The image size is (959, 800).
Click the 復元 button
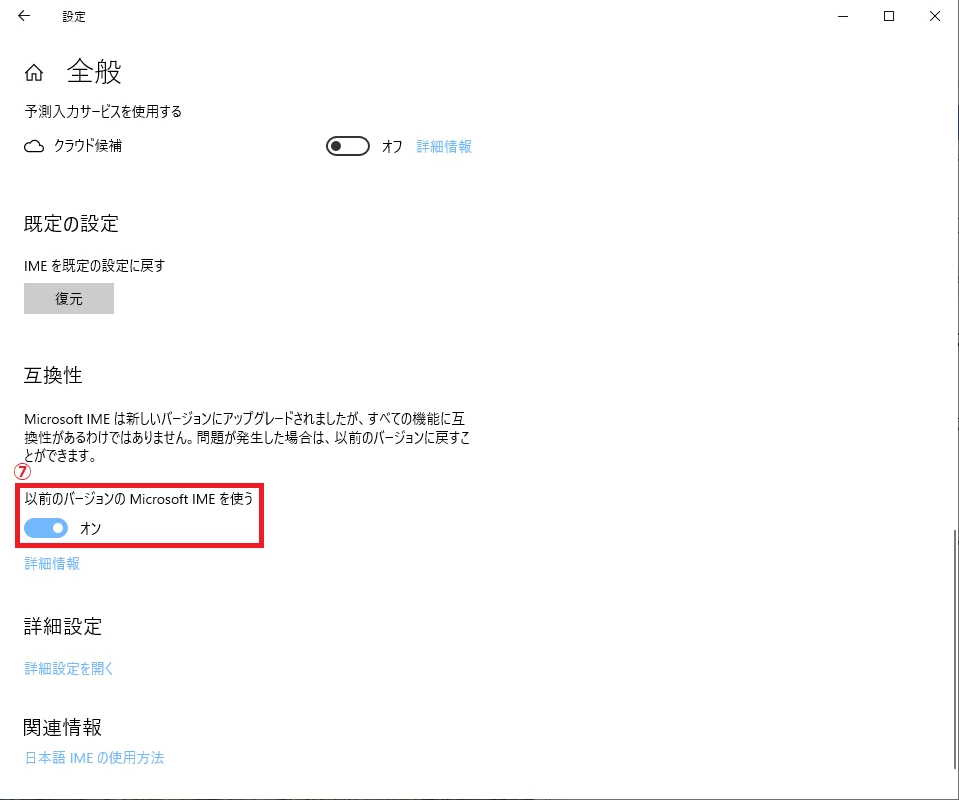tap(68, 298)
